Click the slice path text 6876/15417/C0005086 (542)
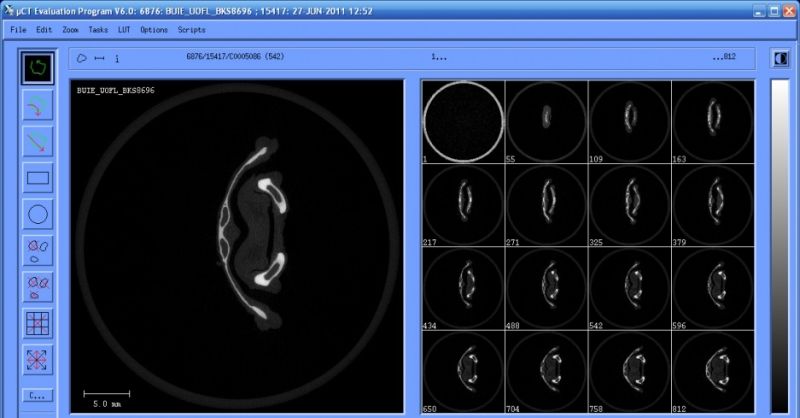Screen dimensions: 800x418 [235, 57]
